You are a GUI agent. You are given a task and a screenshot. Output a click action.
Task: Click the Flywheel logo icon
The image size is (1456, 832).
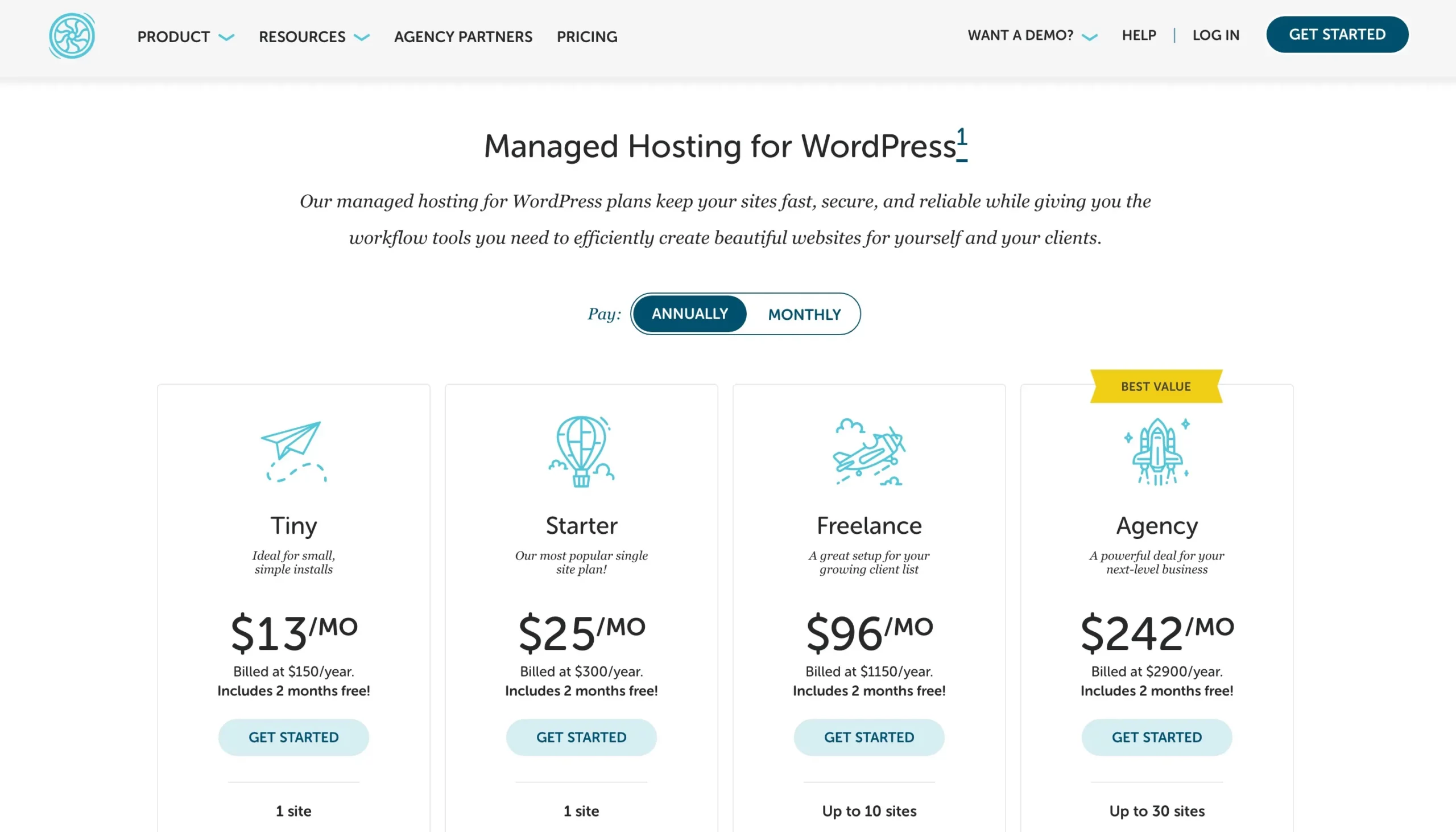pyautogui.click(x=71, y=35)
